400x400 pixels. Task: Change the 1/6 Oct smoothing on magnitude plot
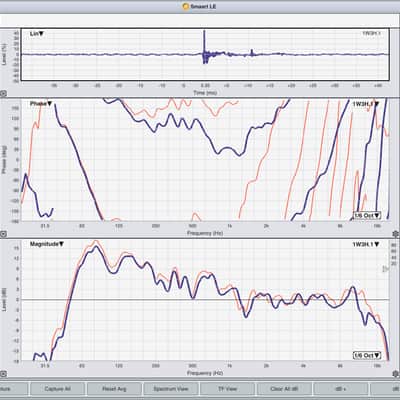pos(367,355)
